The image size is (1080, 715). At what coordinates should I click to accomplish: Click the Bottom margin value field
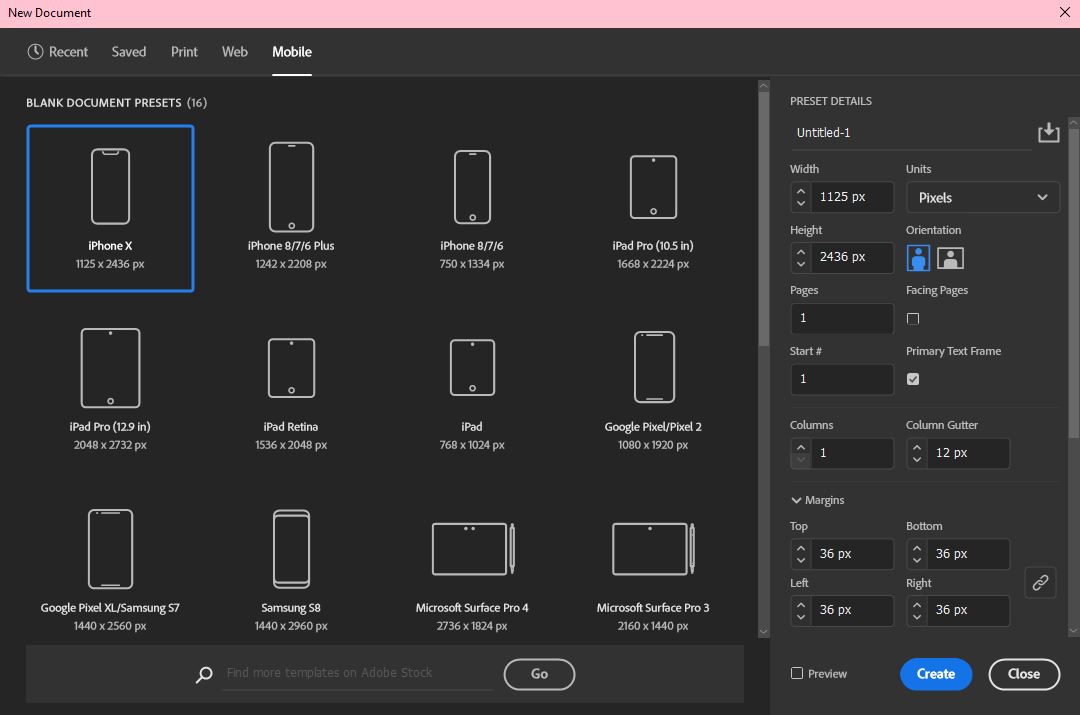(968, 554)
